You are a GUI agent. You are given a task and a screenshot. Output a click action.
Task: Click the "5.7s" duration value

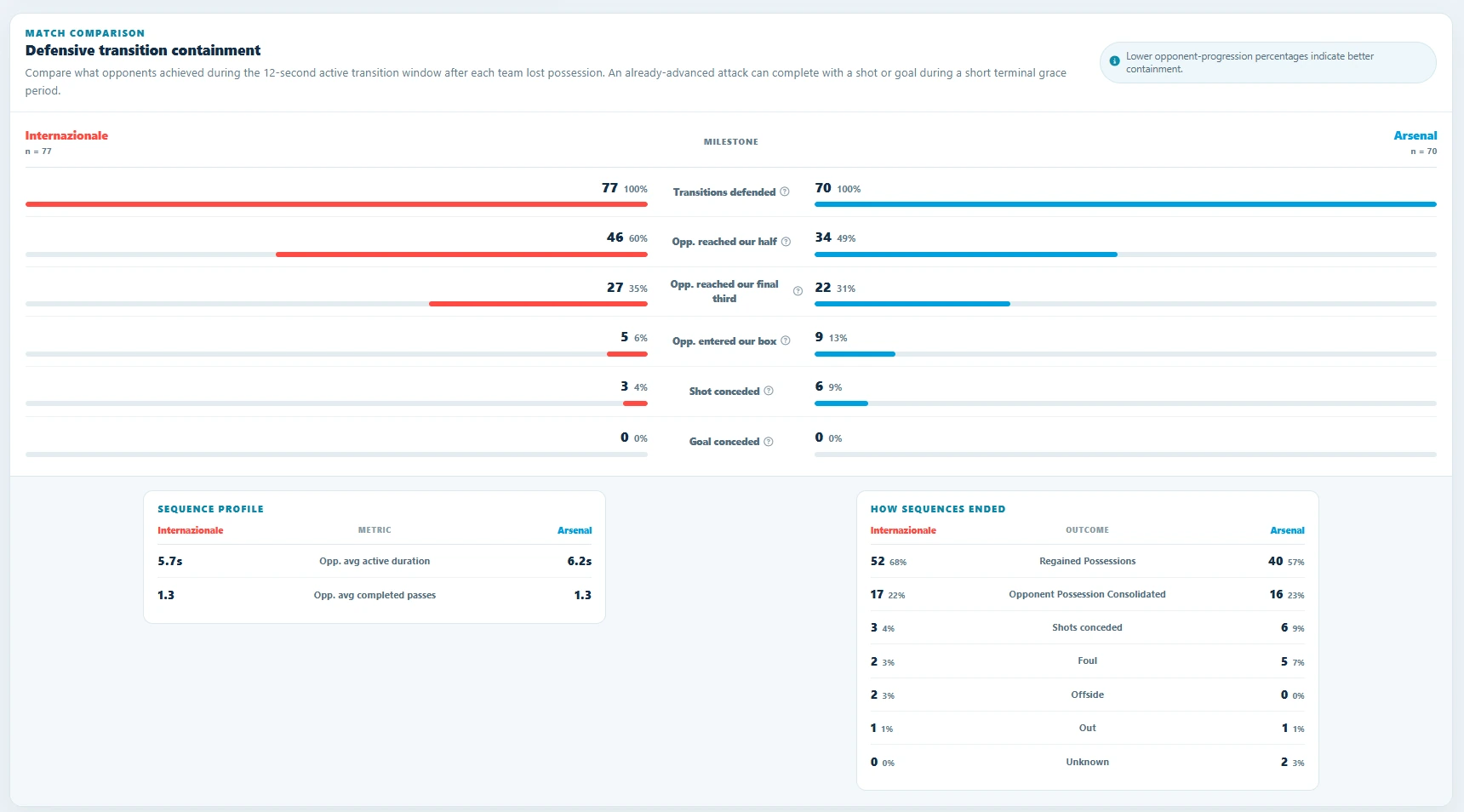(170, 562)
